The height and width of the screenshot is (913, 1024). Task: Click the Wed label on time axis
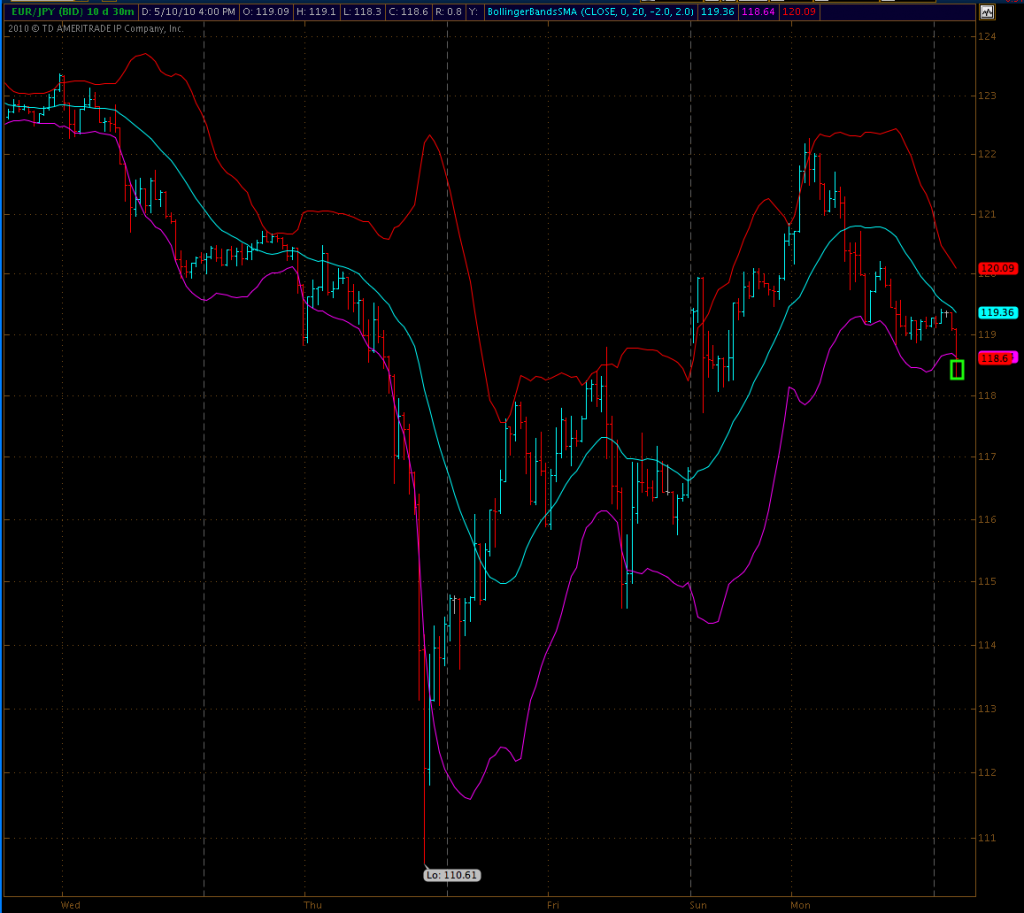[71, 904]
